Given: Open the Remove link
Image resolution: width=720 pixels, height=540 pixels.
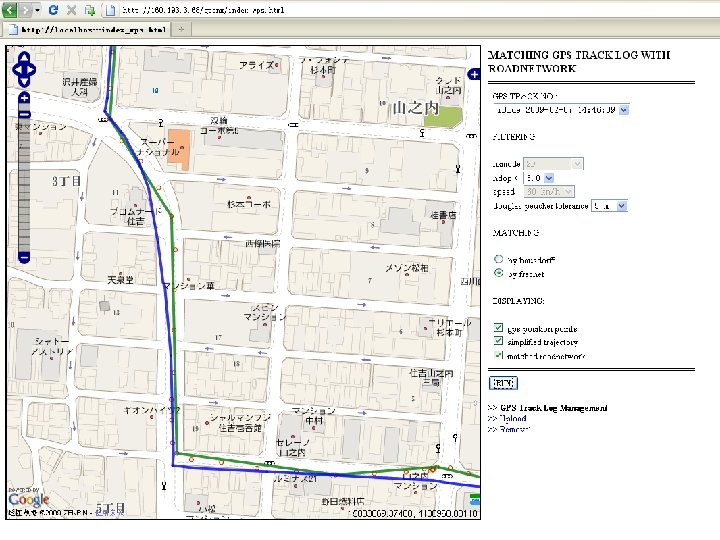Looking at the screenshot, I should tap(514, 429).
